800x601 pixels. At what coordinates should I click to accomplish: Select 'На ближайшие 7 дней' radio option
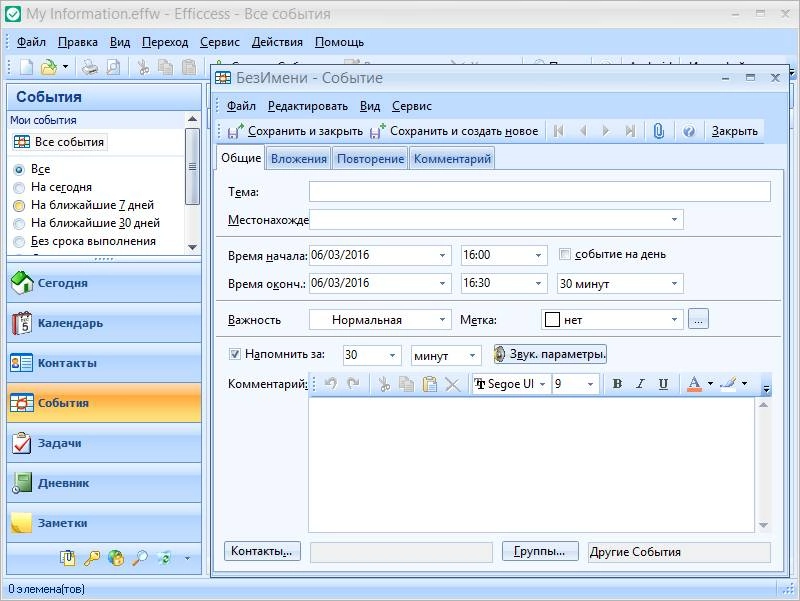click(x=19, y=206)
